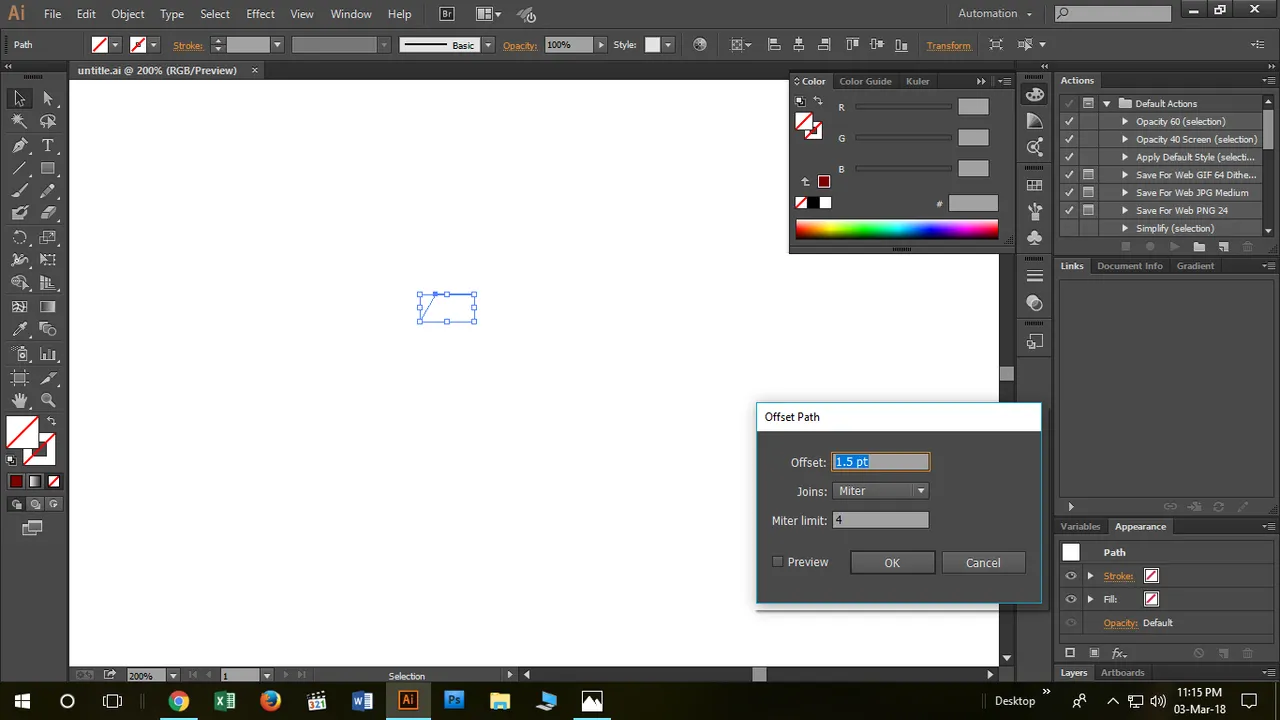This screenshot has width=1280, height=720.
Task: Select the Eyedropper tool
Action: 19,329
